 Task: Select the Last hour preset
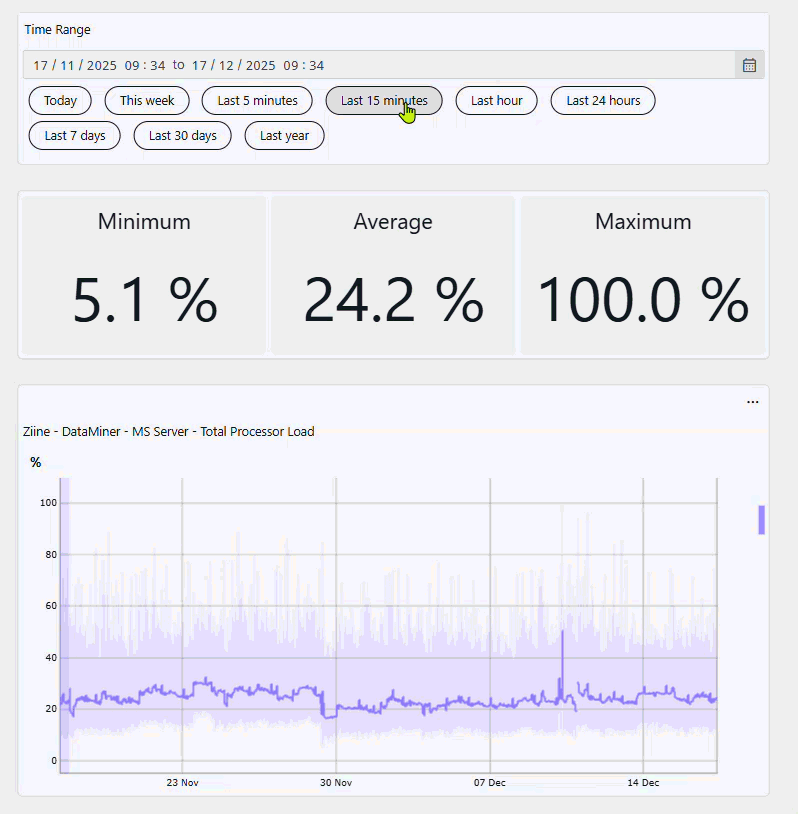click(496, 101)
